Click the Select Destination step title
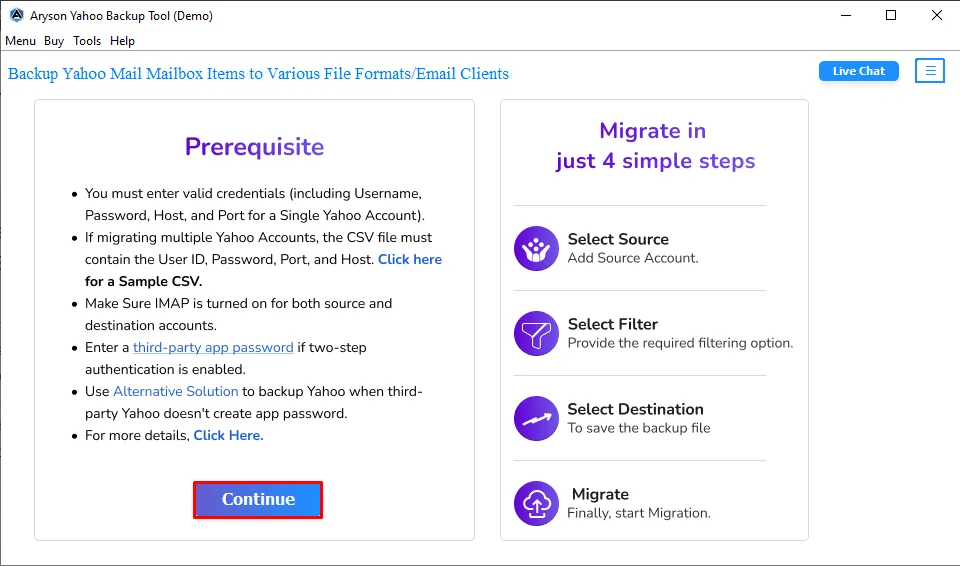The width and height of the screenshot is (960, 566). pyautogui.click(x=636, y=409)
